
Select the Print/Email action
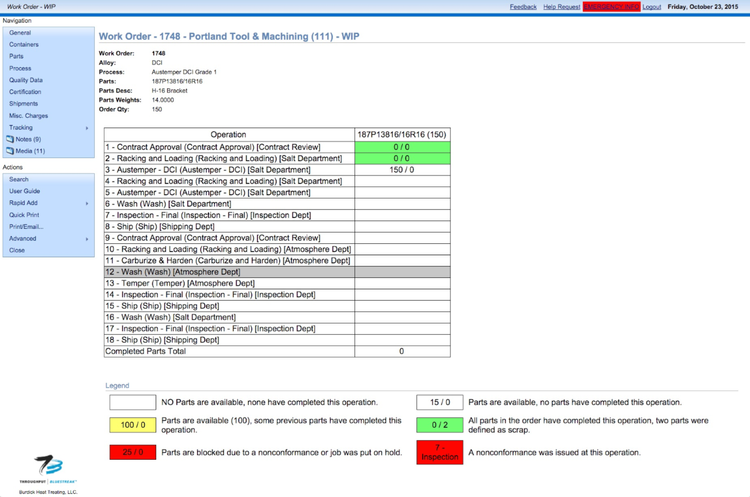click(26, 227)
